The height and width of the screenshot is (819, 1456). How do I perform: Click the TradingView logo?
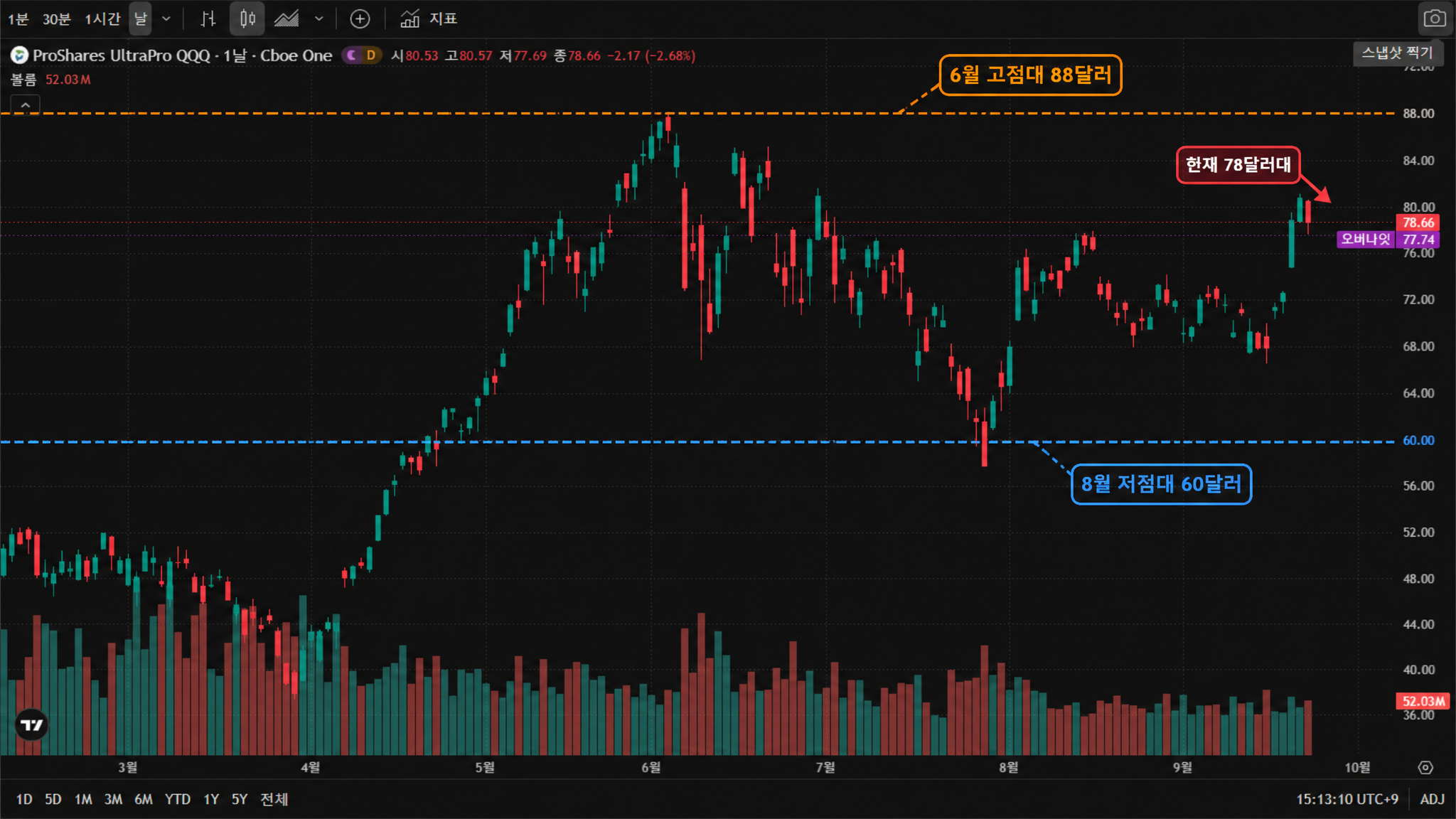(x=31, y=724)
